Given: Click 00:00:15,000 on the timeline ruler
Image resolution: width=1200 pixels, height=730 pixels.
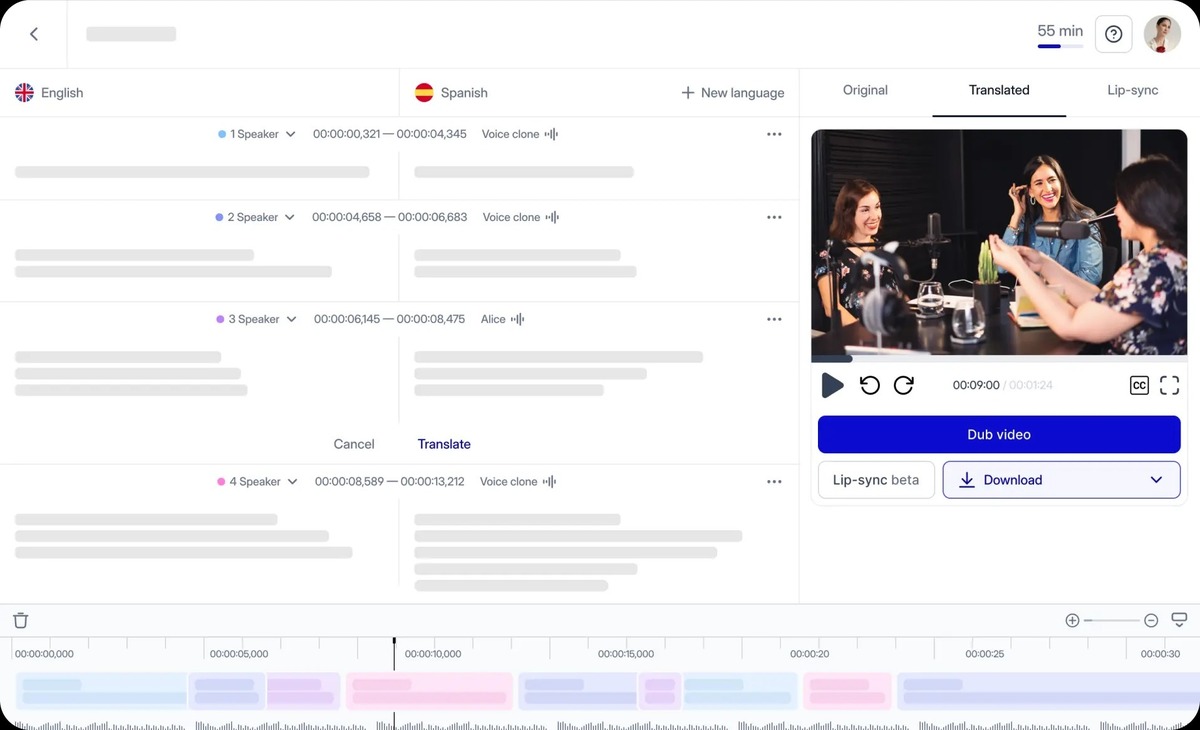Looking at the screenshot, I should [626, 654].
